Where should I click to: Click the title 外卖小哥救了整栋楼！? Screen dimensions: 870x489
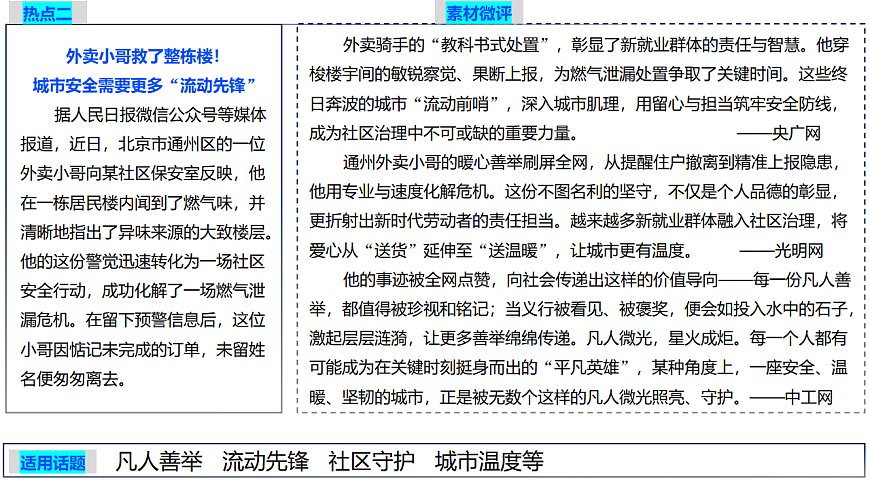tap(143, 56)
